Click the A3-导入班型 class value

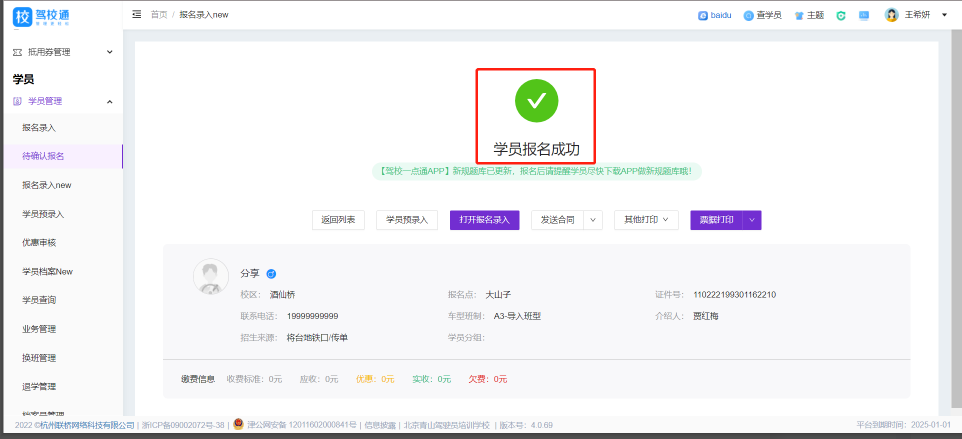(x=517, y=316)
